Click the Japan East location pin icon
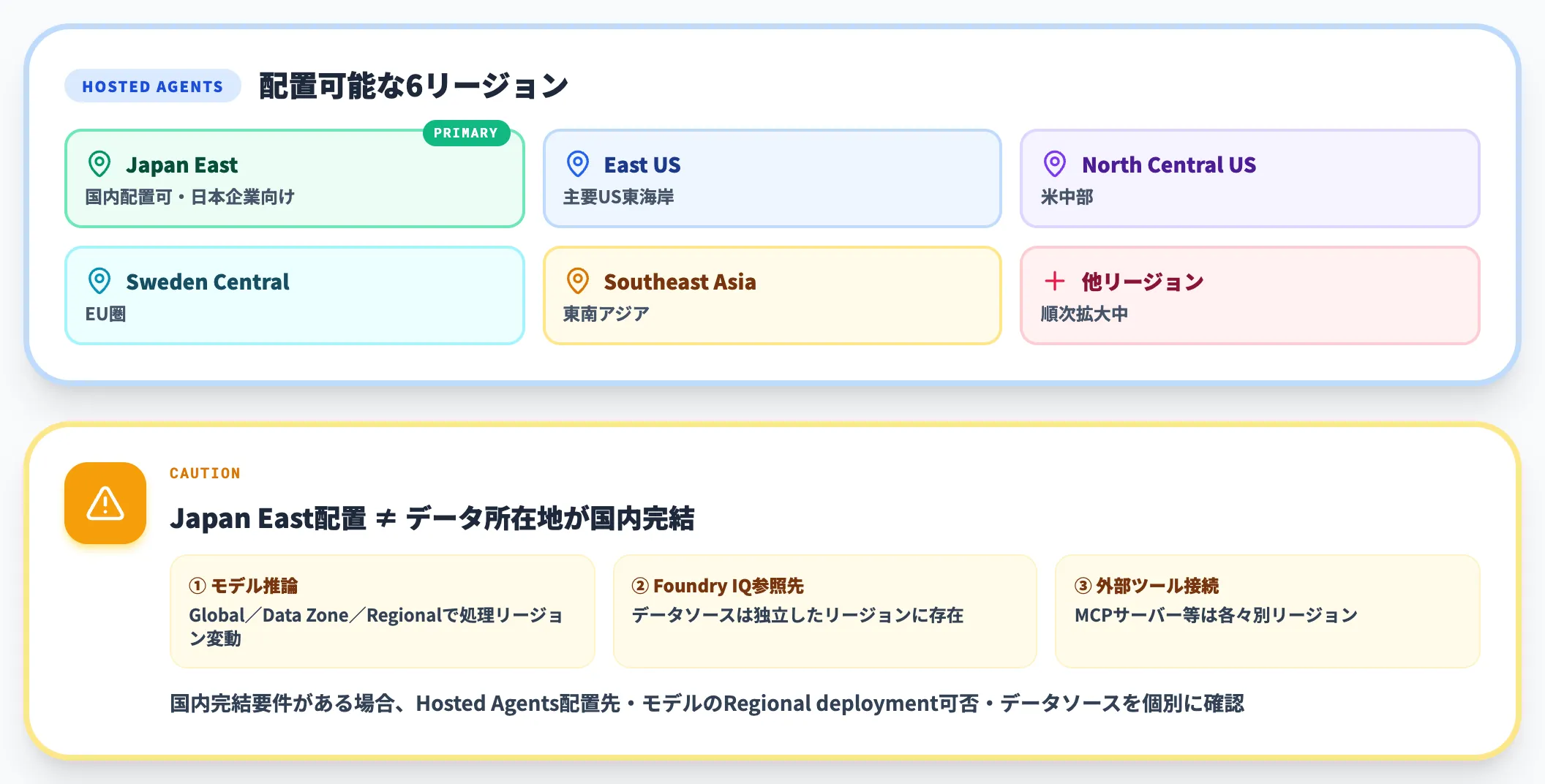The height and width of the screenshot is (784, 1545). tap(99, 164)
